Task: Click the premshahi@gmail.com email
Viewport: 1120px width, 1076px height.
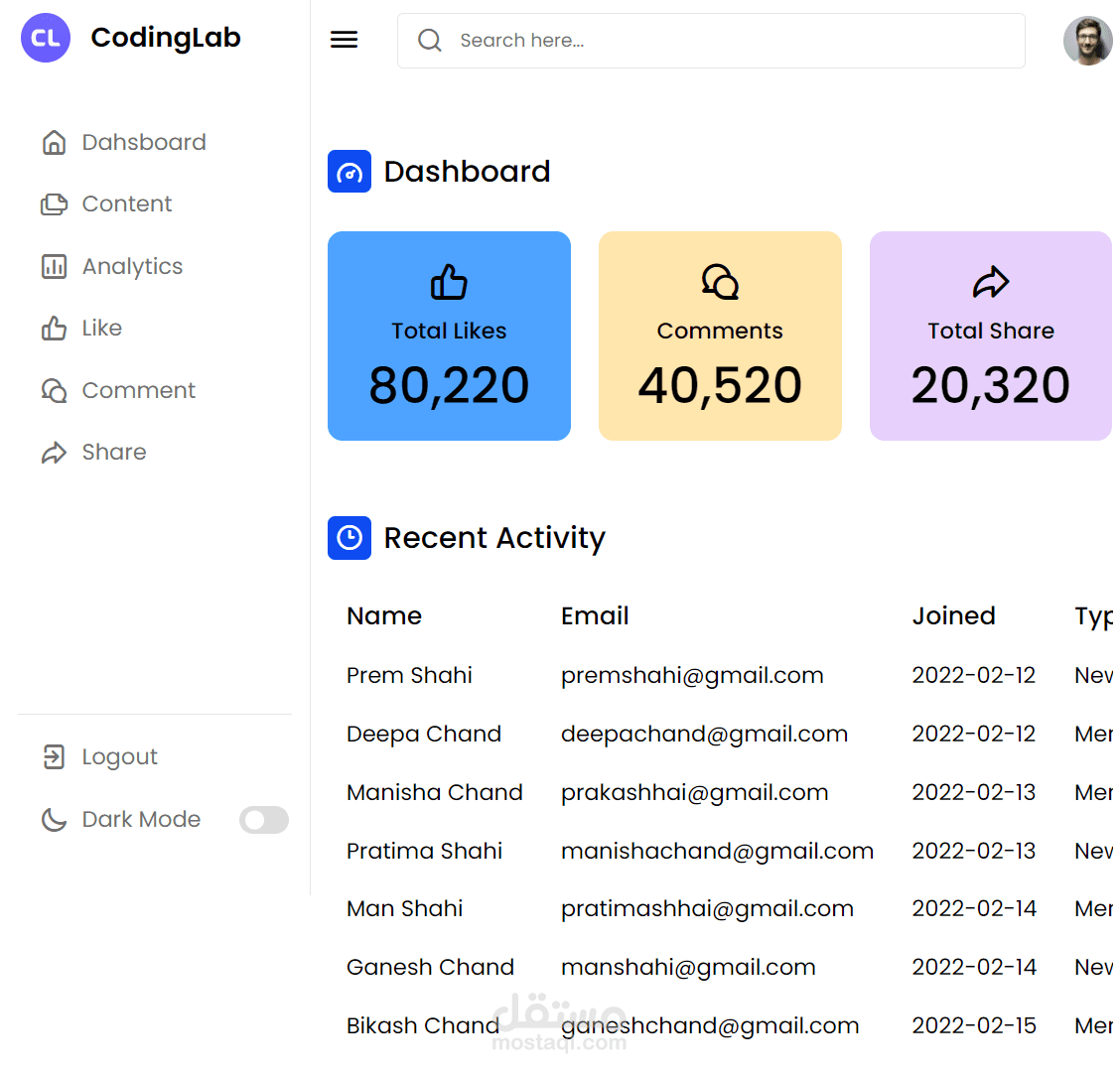Action: click(692, 675)
